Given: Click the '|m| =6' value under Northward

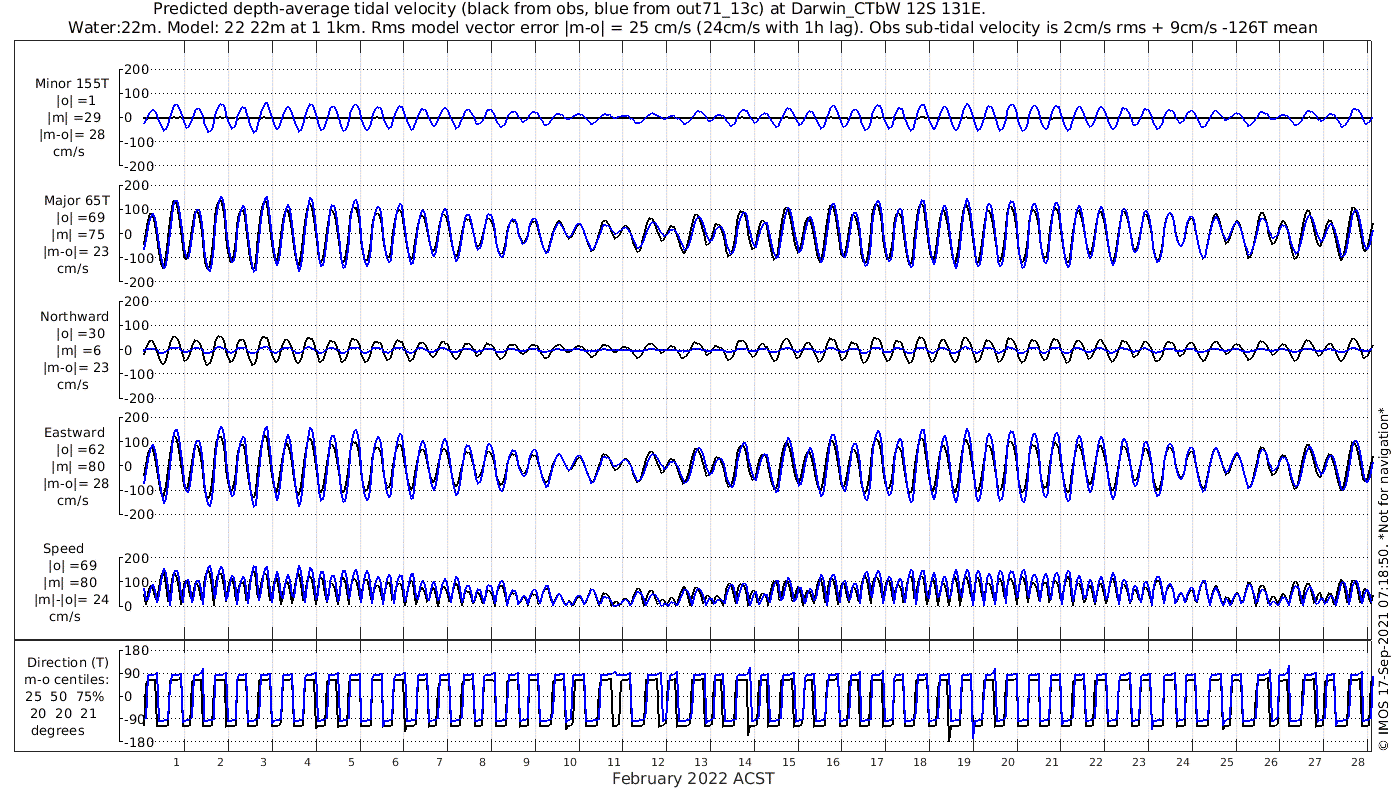Looking at the screenshot, I should (x=79, y=350).
